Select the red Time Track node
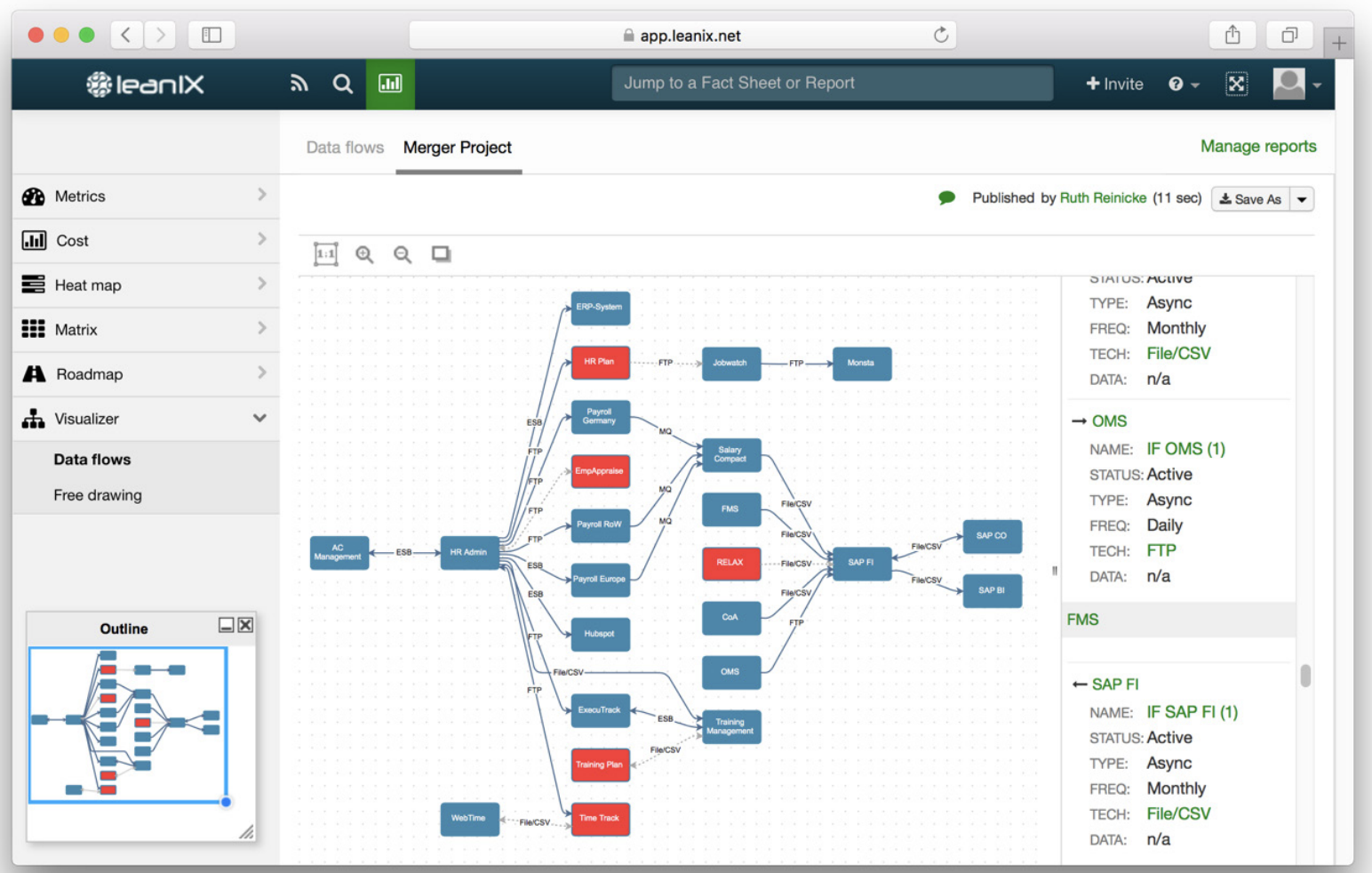 coord(600,819)
